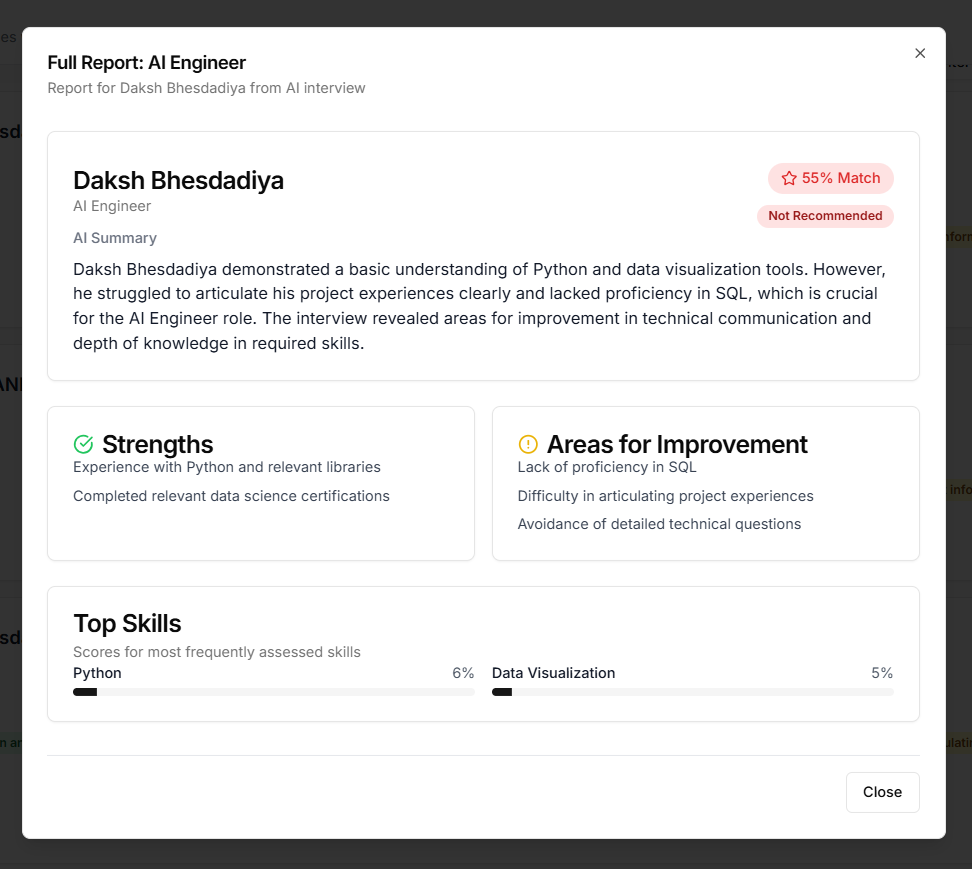Click the Lack of proficiency in SQL item
The height and width of the screenshot is (869, 972).
point(607,467)
